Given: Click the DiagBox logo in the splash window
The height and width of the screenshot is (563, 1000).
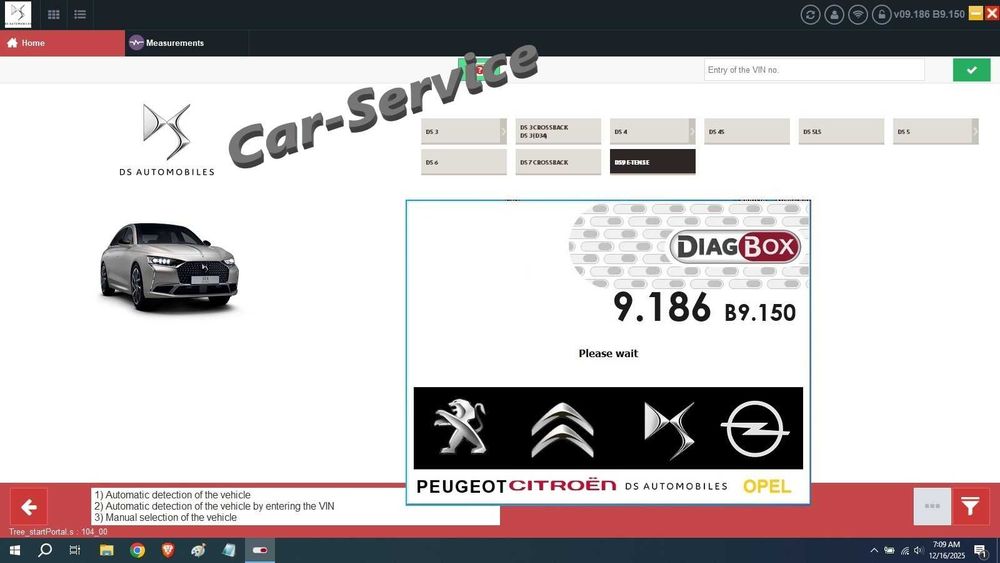Looking at the screenshot, I should [735, 246].
